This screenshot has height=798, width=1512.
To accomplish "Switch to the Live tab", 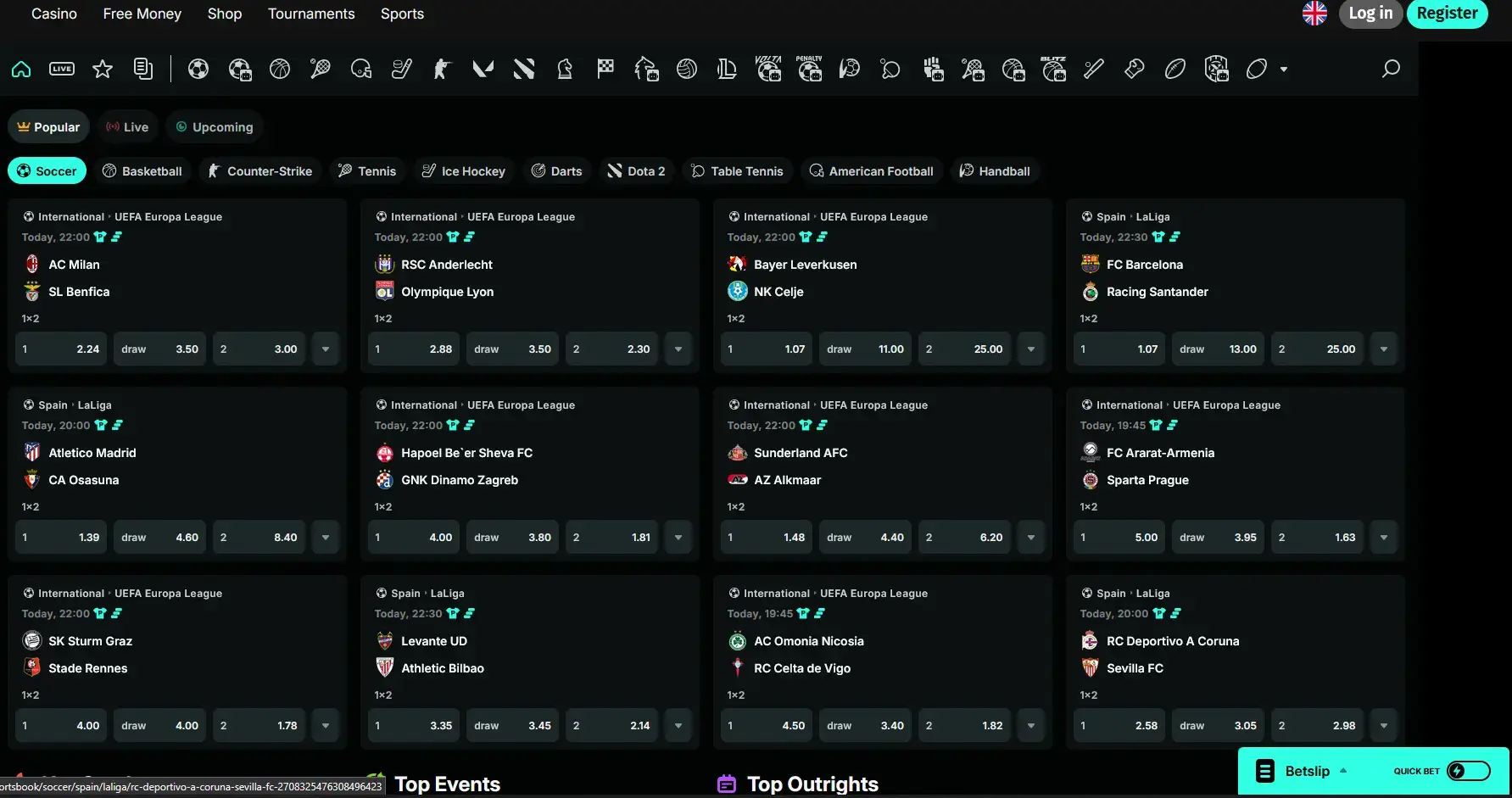I will [127, 127].
